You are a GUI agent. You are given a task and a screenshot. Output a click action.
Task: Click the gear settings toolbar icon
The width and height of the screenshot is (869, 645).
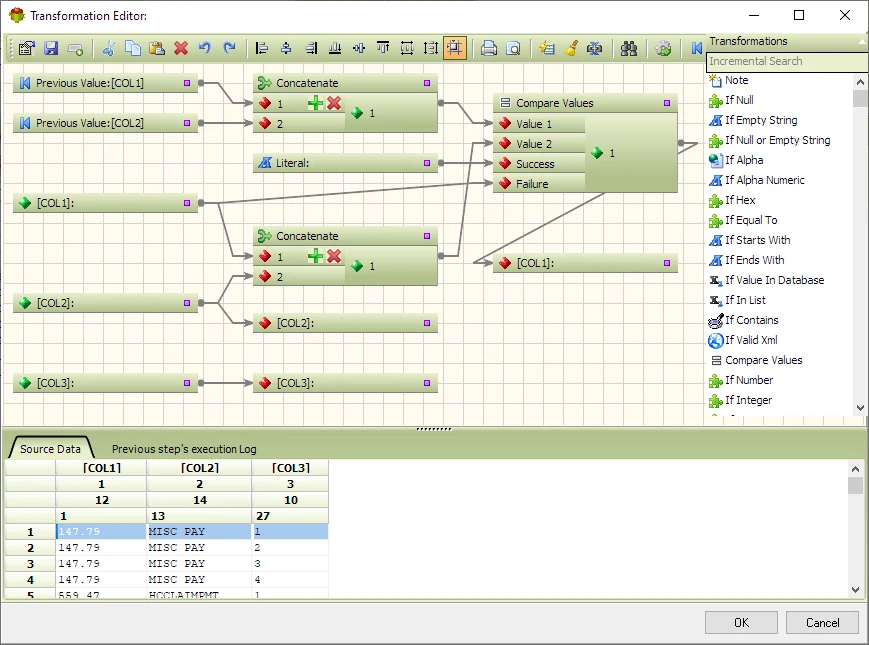(663, 48)
